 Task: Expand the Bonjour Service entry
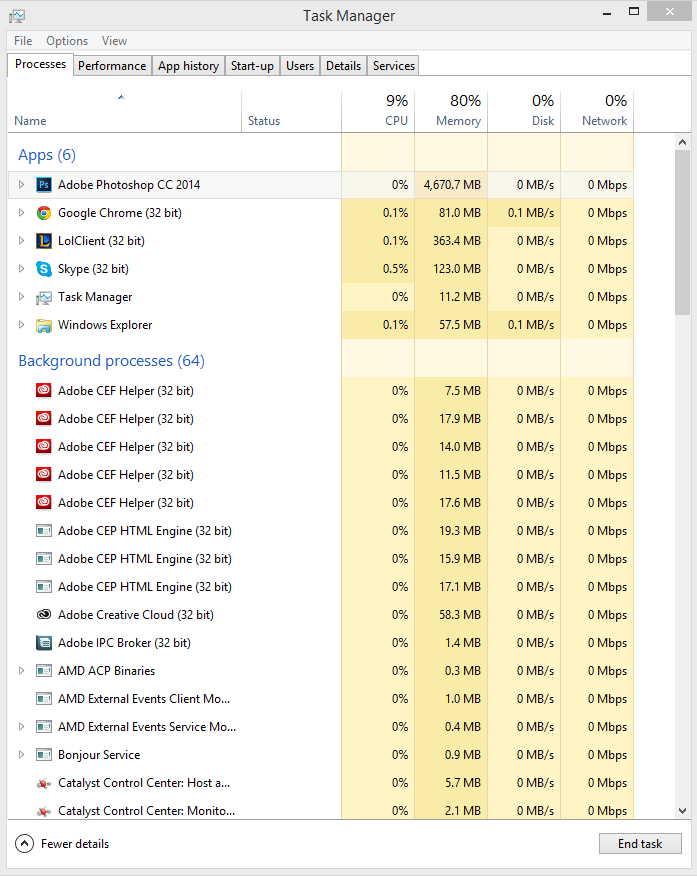pos(21,754)
